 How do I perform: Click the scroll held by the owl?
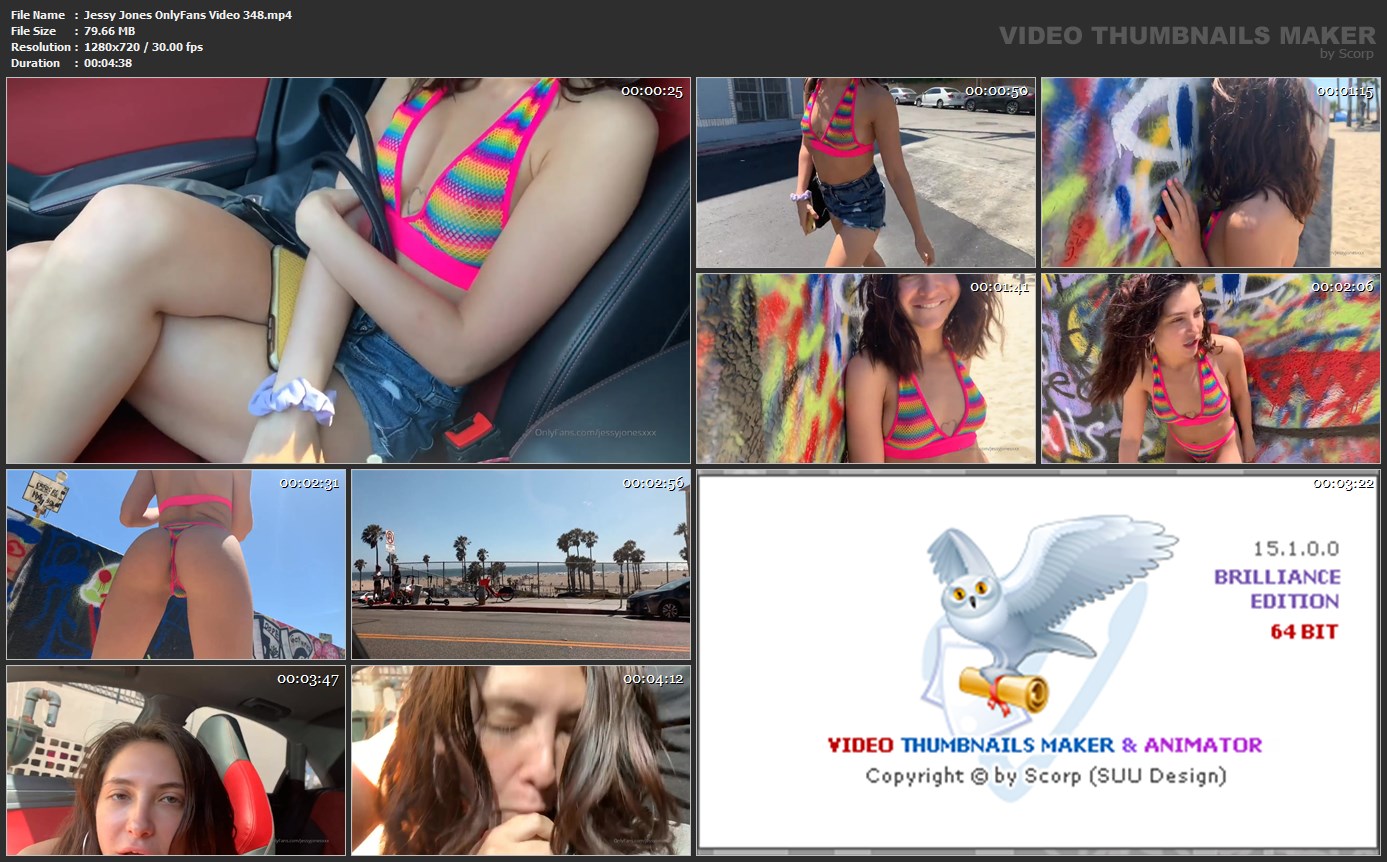click(1004, 689)
